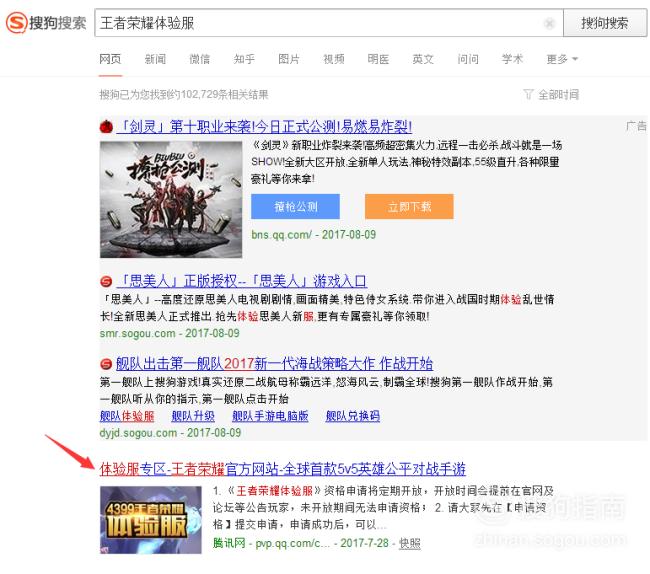Expand the 更多 dropdown
Screen dimensions: 650x574
tap(562, 59)
